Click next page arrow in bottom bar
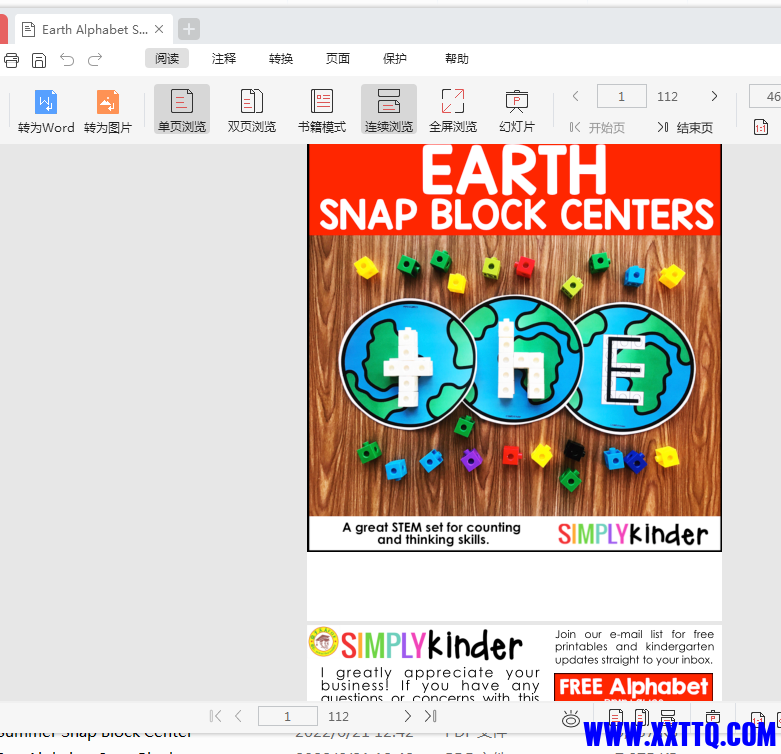The image size is (781, 754). [407, 716]
